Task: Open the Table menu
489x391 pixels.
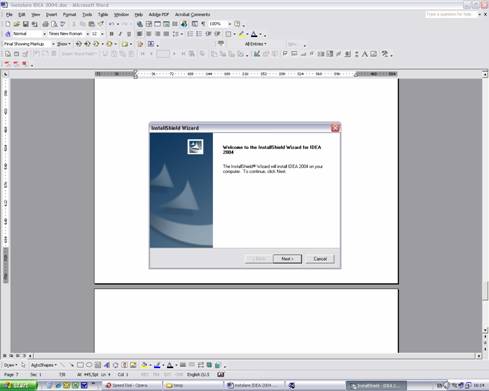Action: 103,14
